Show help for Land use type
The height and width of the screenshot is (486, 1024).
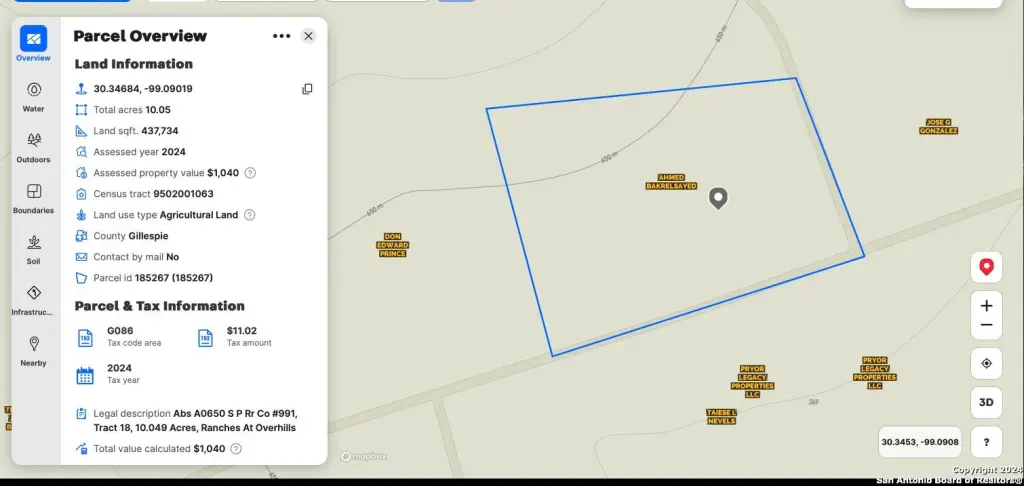click(x=249, y=215)
